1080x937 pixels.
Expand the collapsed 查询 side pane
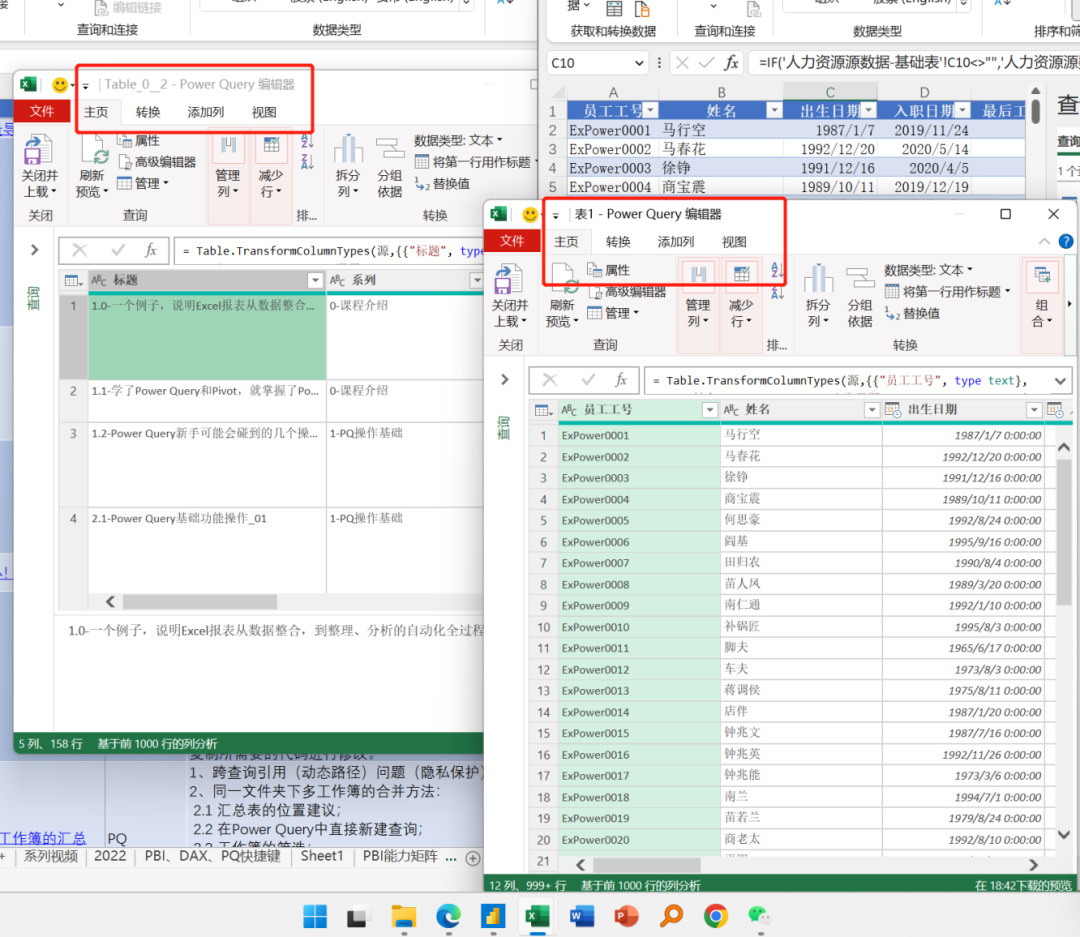[505, 380]
